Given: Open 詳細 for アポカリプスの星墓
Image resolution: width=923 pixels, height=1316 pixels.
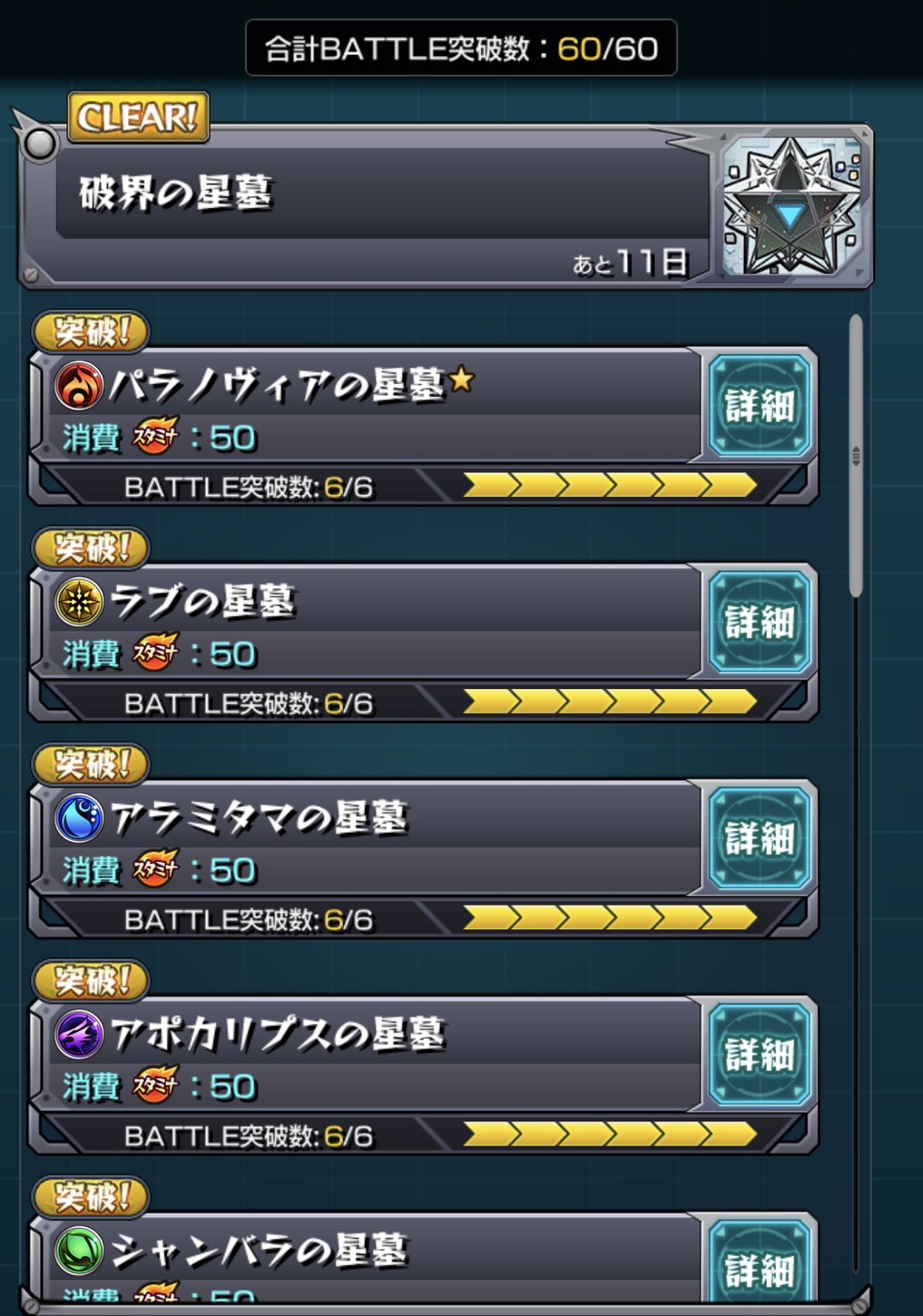Looking at the screenshot, I should pos(759,1054).
